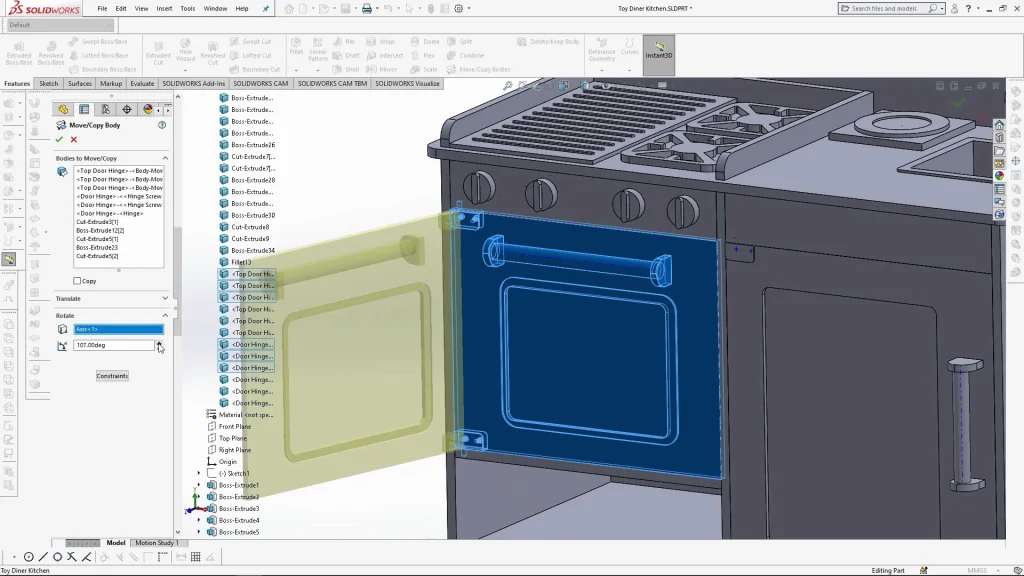Cancel Move/Copy Body with red X

[x=74, y=140]
